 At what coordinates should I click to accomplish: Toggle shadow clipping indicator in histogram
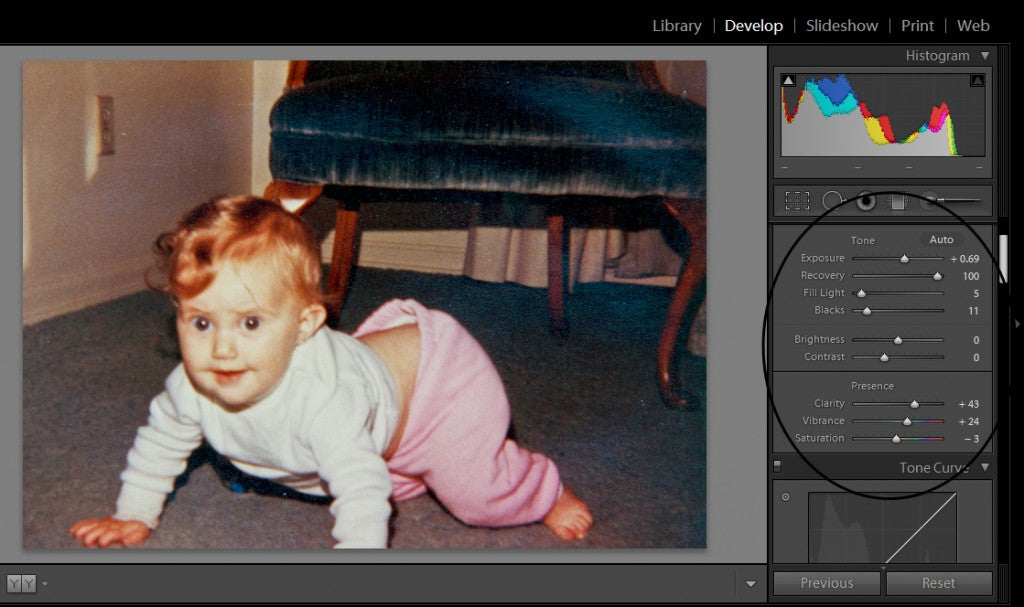[788, 80]
